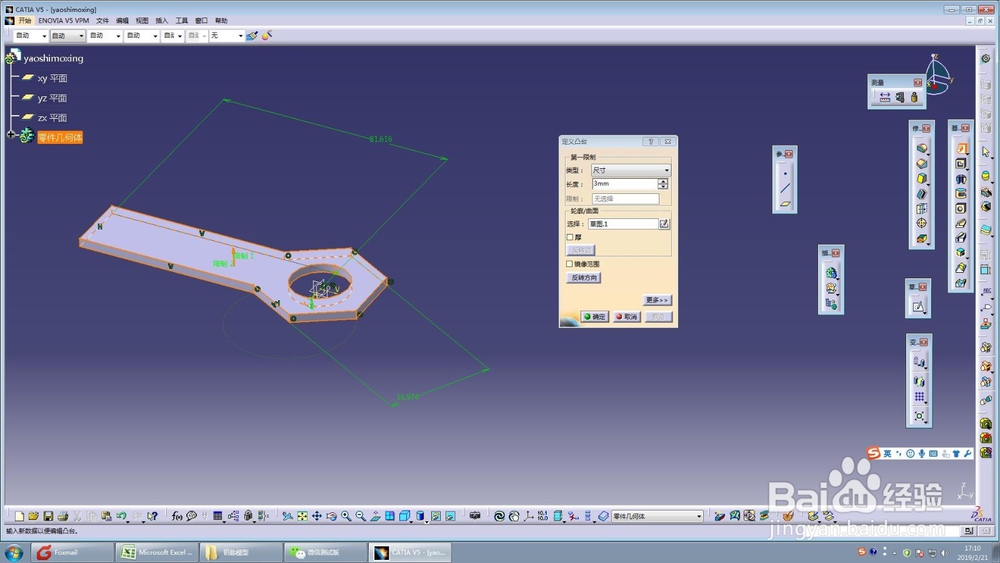The image size is (1000, 563).
Task: Activate the Pan arrows tool
Action: click(317, 516)
